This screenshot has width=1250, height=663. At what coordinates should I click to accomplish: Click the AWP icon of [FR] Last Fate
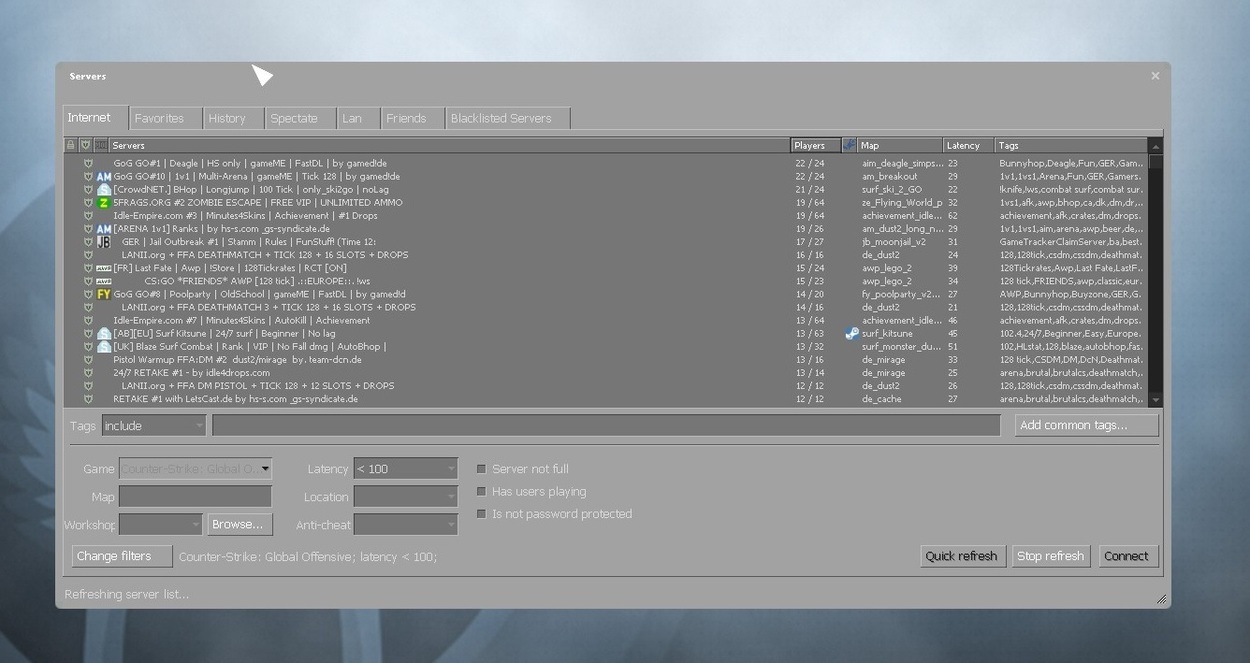click(x=104, y=268)
